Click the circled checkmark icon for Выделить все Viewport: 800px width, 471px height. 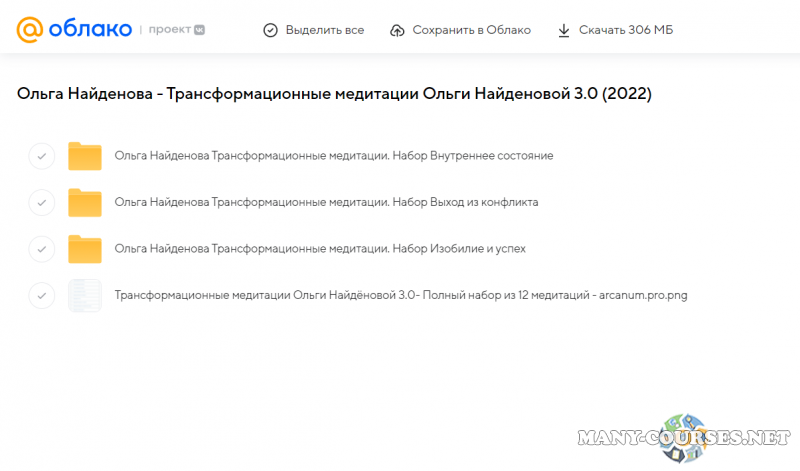pyautogui.click(x=270, y=30)
